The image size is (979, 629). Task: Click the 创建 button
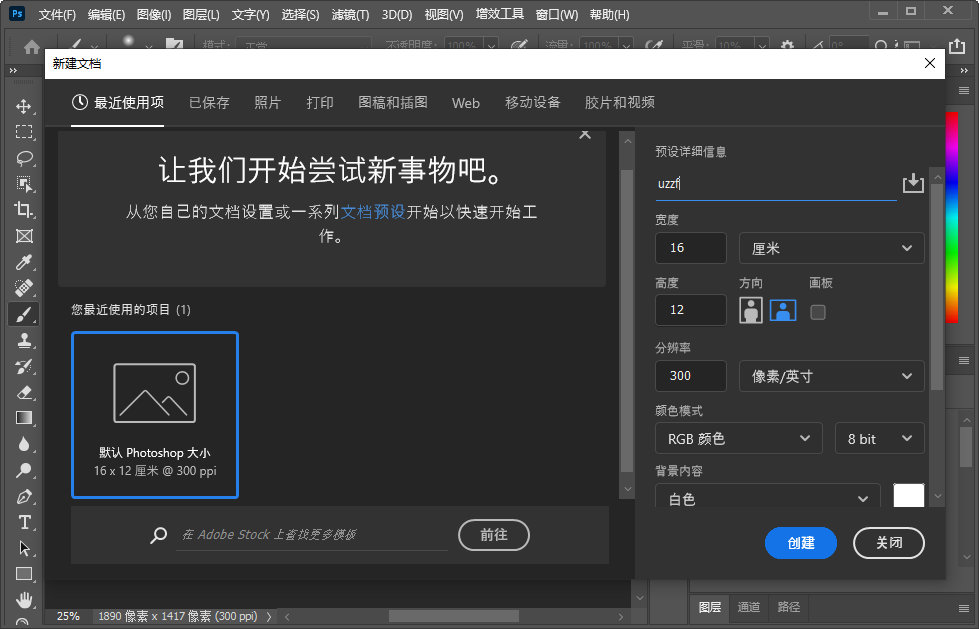pyautogui.click(x=800, y=543)
